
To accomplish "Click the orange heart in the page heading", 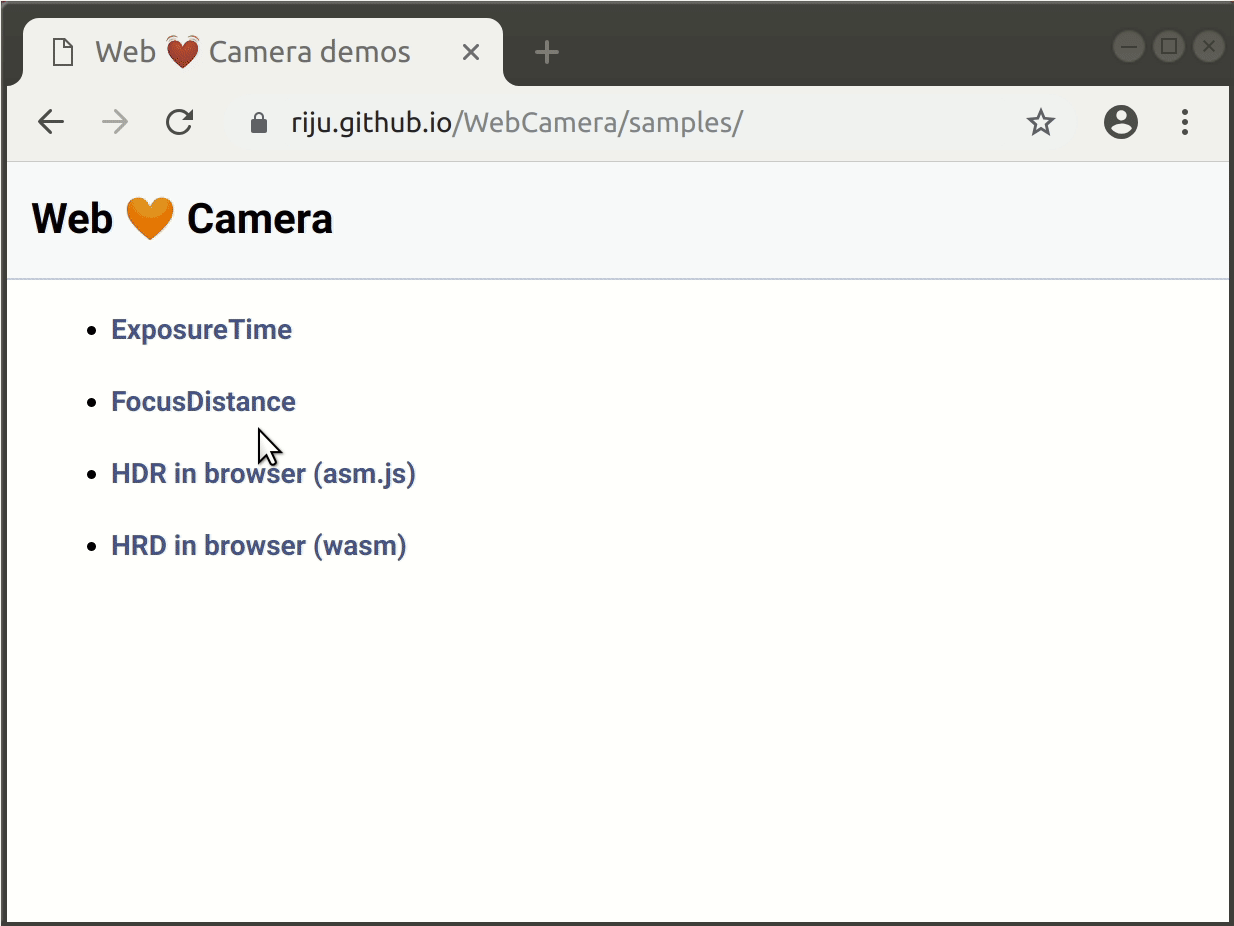I will pos(150,219).
